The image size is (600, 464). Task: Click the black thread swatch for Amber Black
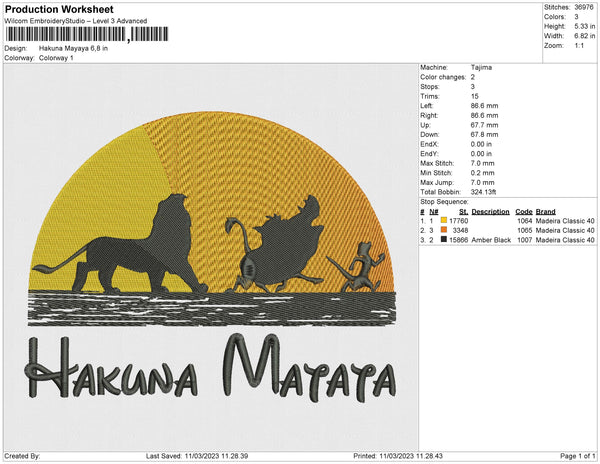tap(443, 240)
